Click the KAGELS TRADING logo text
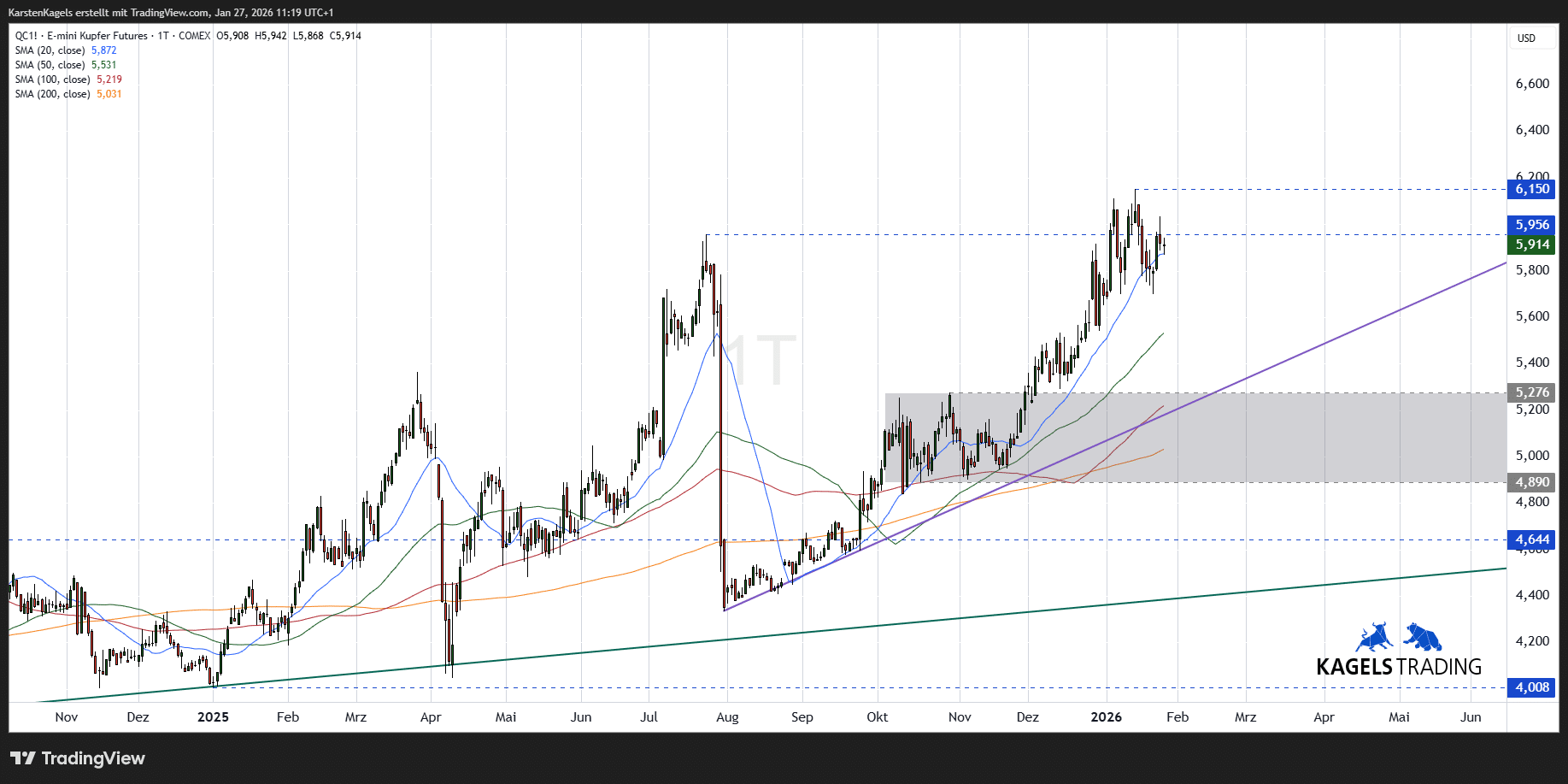The width and height of the screenshot is (1568, 784). pos(1398,667)
